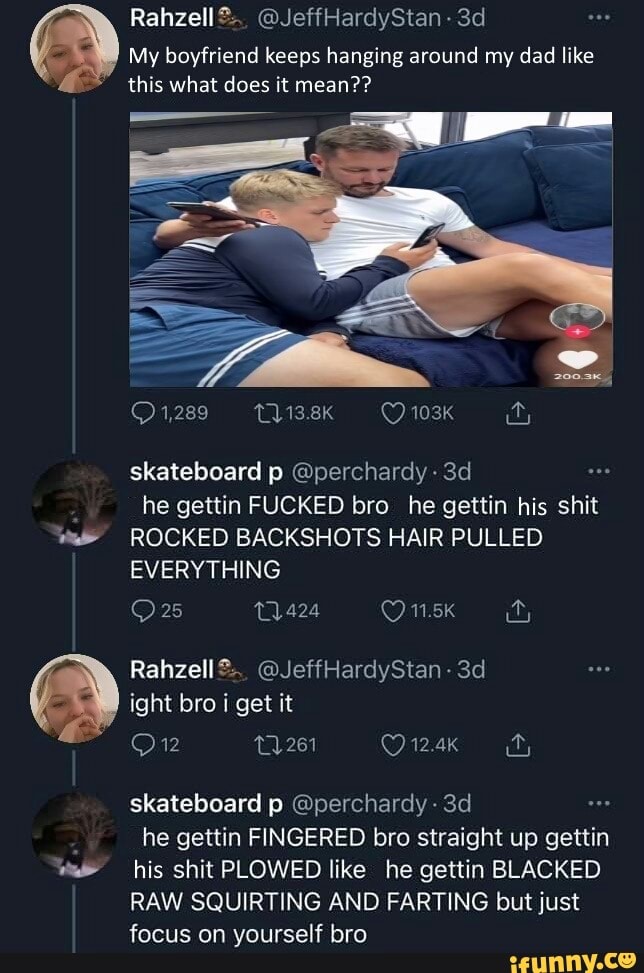Like the tweet with 103K likes
Screen dimensions: 644x973
393,413
